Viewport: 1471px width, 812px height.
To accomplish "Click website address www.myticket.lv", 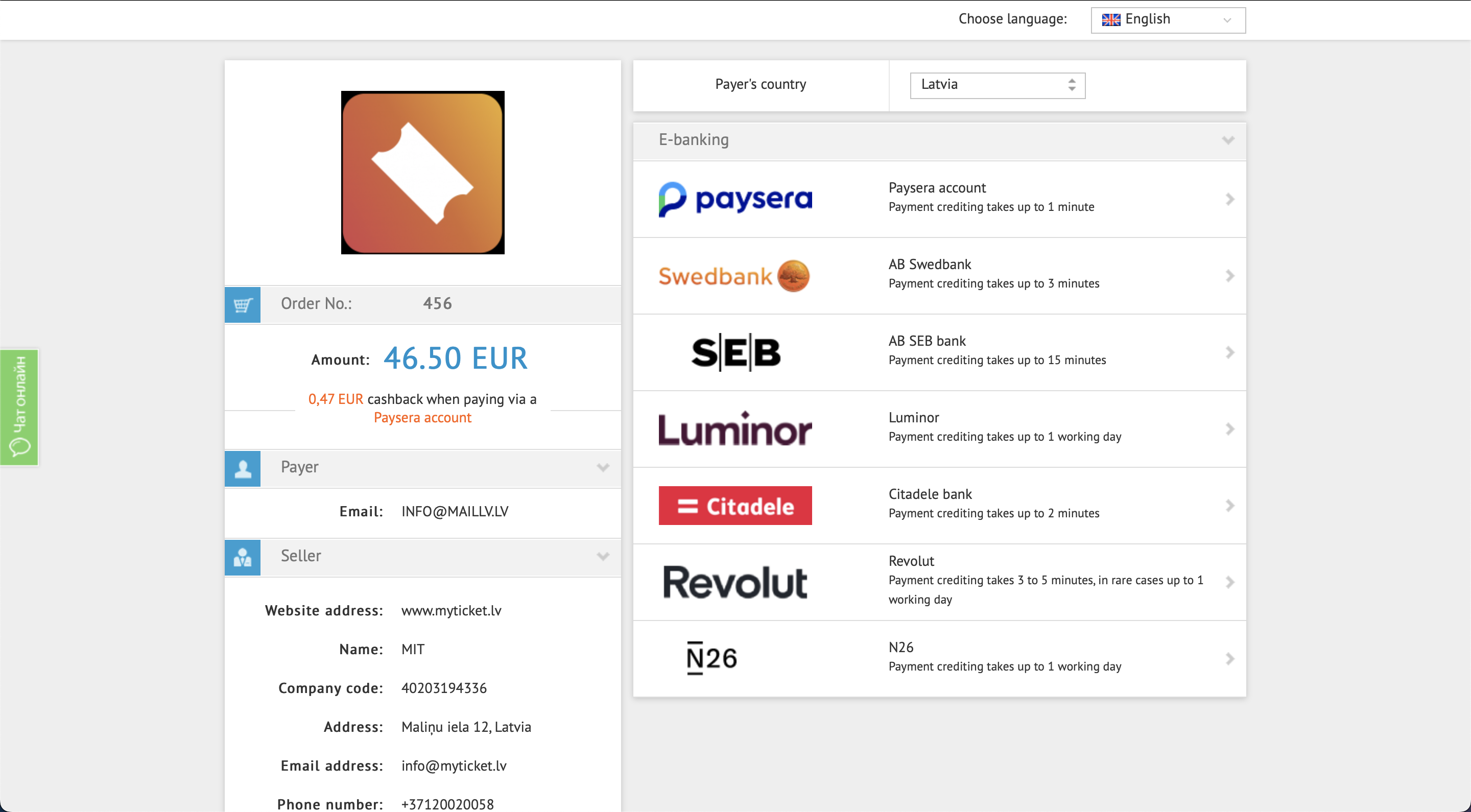I will click(451, 610).
